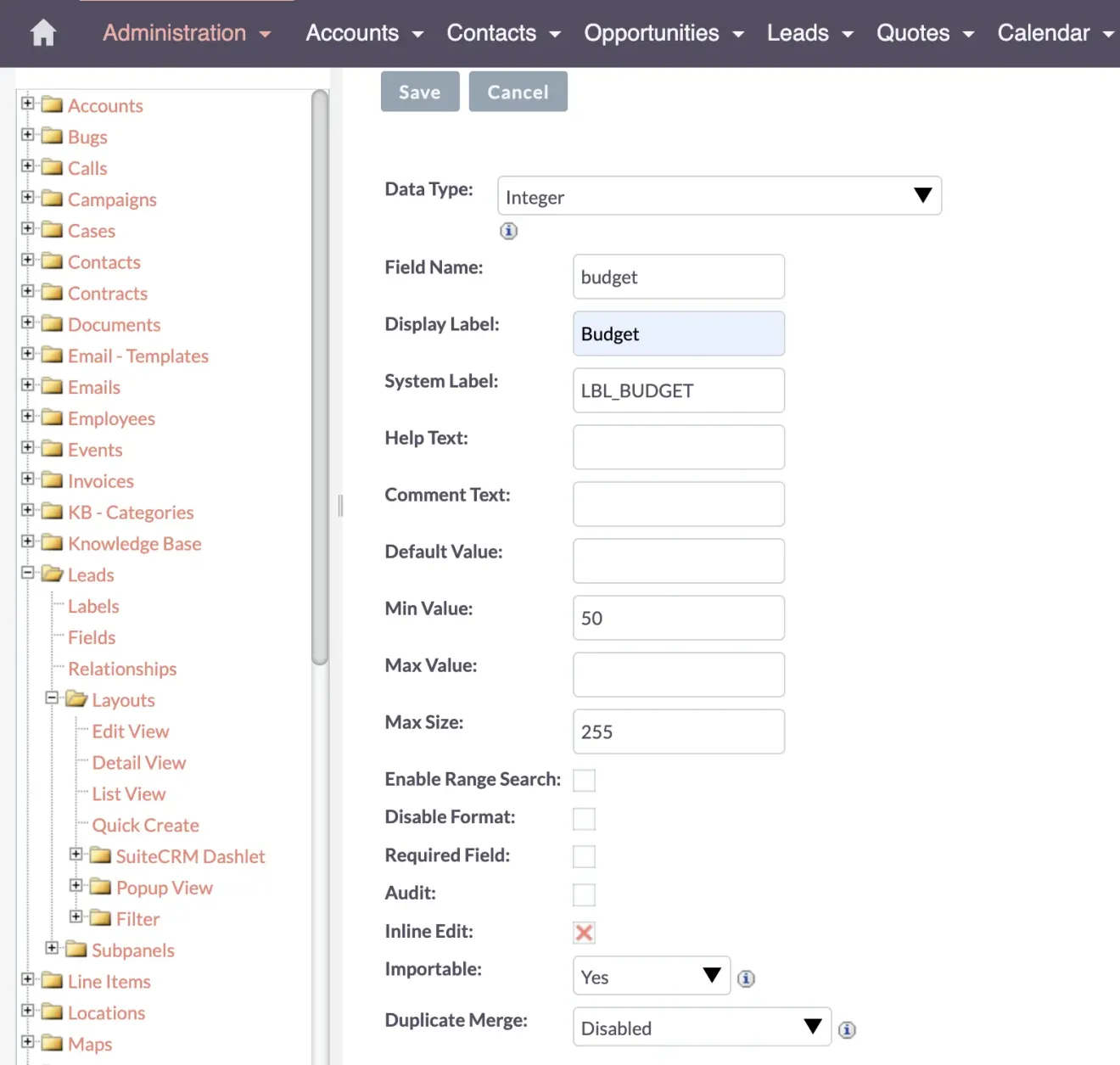Click the Knowledge Base folder icon
1120x1065 pixels.
[53, 543]
